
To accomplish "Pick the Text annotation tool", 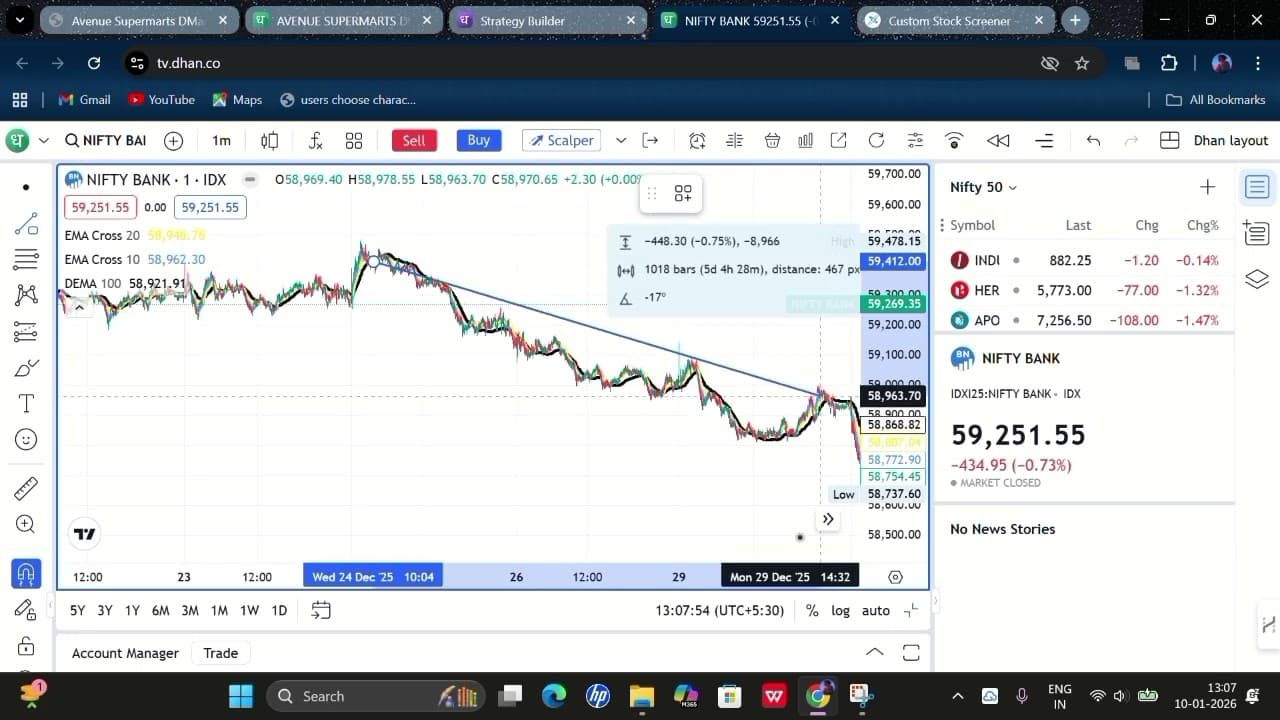I will coord(26,403).
